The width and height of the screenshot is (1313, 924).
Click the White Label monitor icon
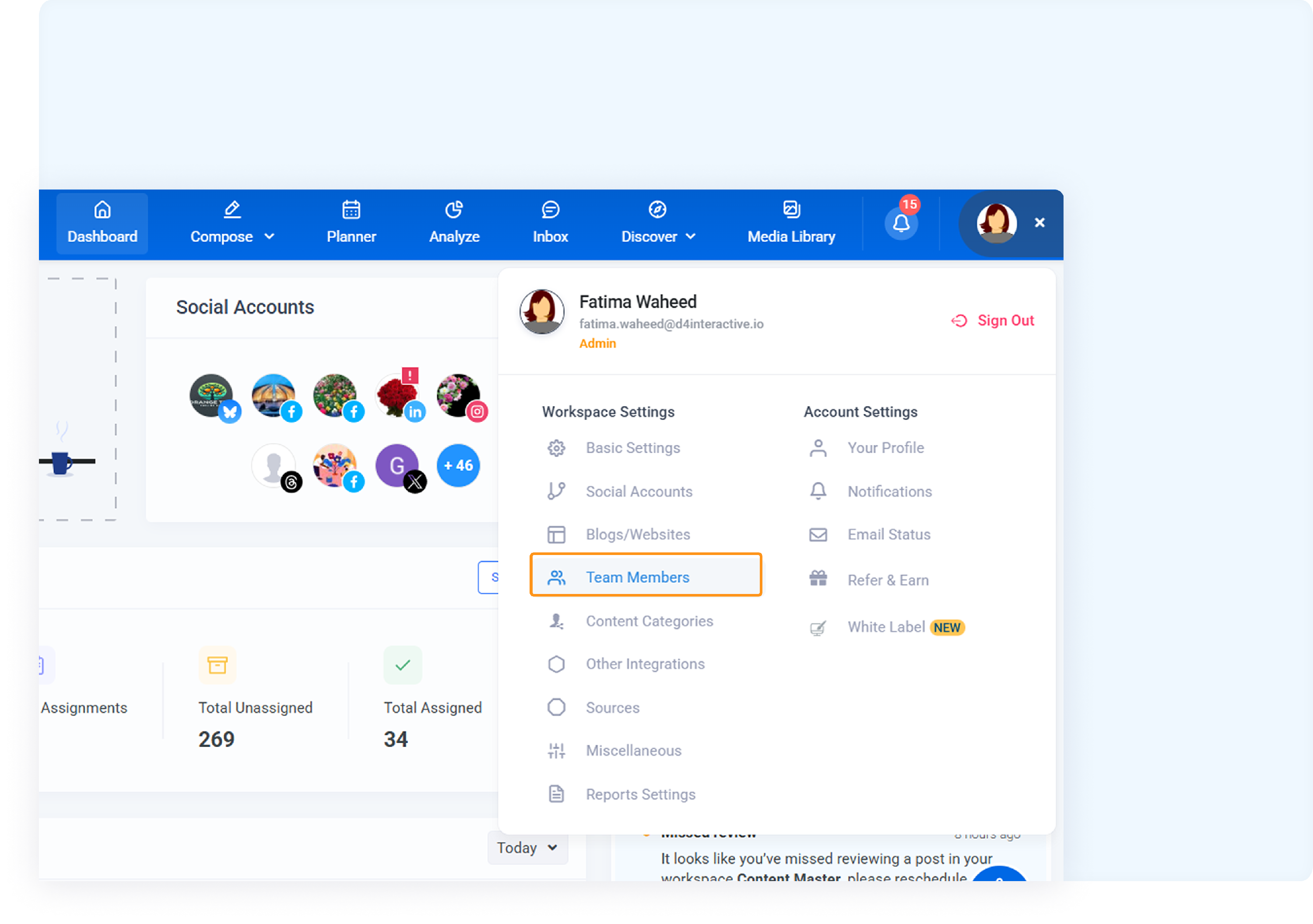click(x=818, y=628)
